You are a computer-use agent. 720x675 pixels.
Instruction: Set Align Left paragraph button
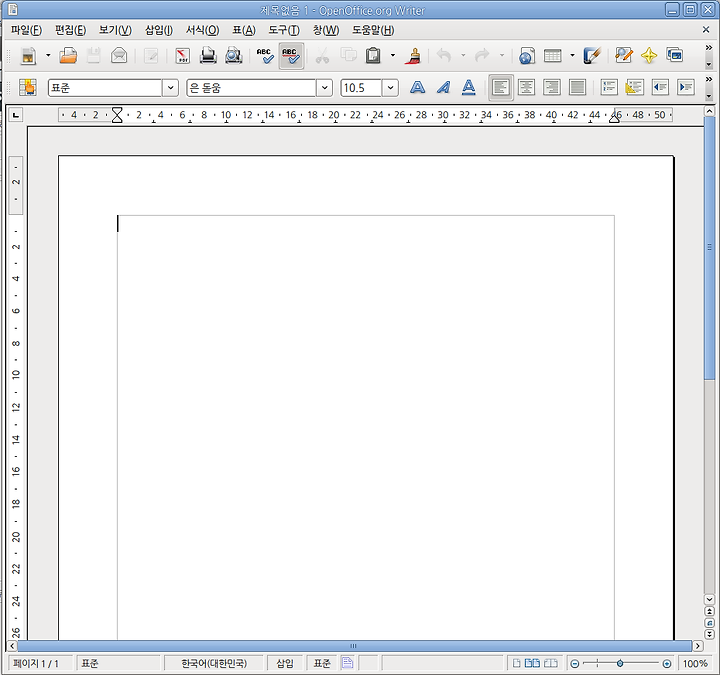coord(501,87)
